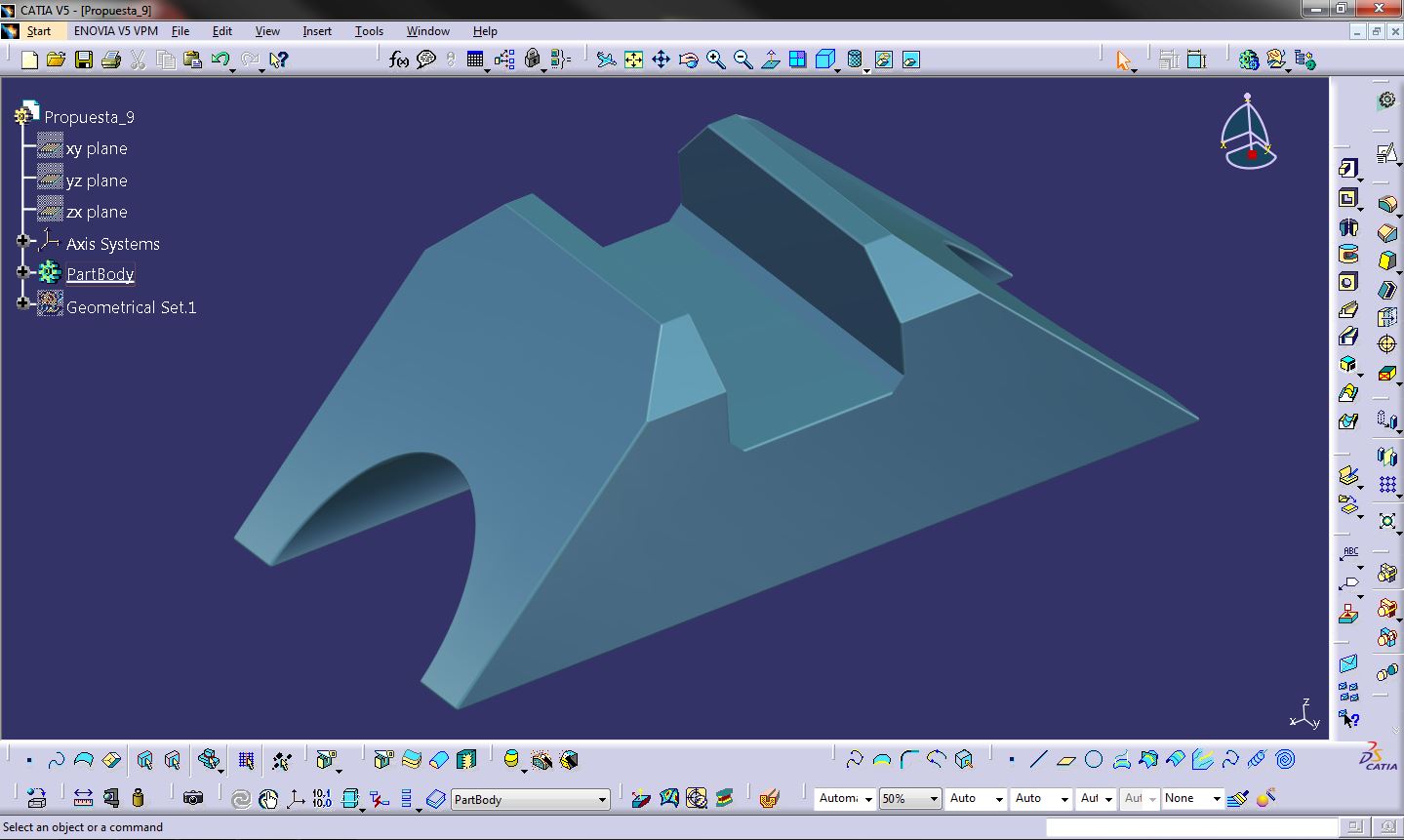Open the Edit menu
The height and width of the screenshot is (840, 1404).
(x=222, y=31)
